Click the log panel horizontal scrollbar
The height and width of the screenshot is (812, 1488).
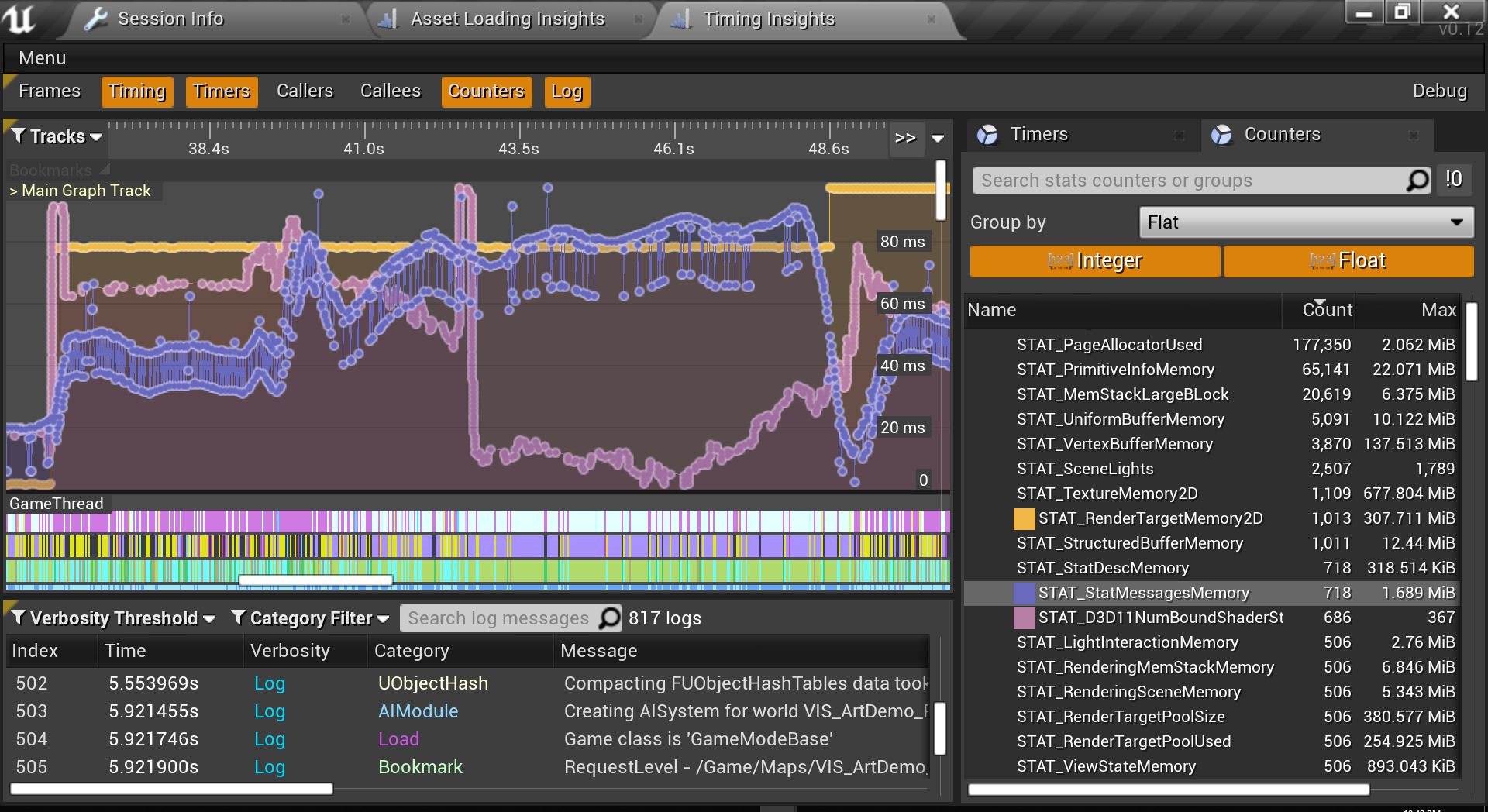click(171, 789)
